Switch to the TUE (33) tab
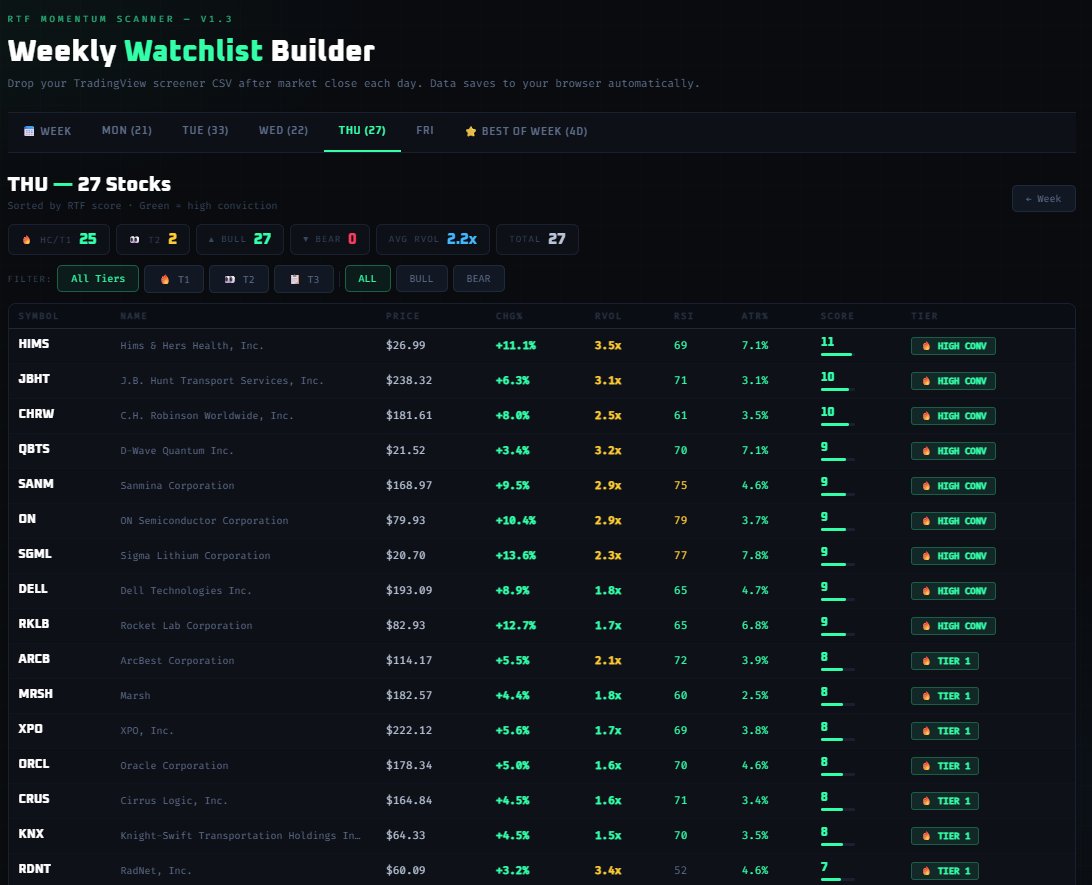This screenshot has width=1092, height=885. [205, 131]
